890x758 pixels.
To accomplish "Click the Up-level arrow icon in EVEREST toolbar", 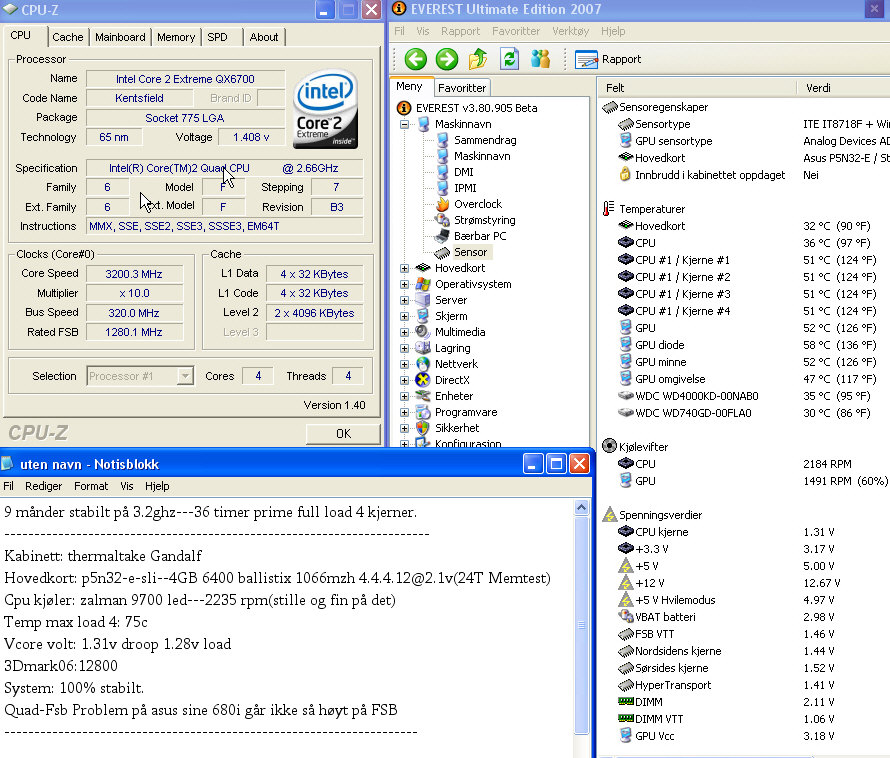I will (478, 59).
